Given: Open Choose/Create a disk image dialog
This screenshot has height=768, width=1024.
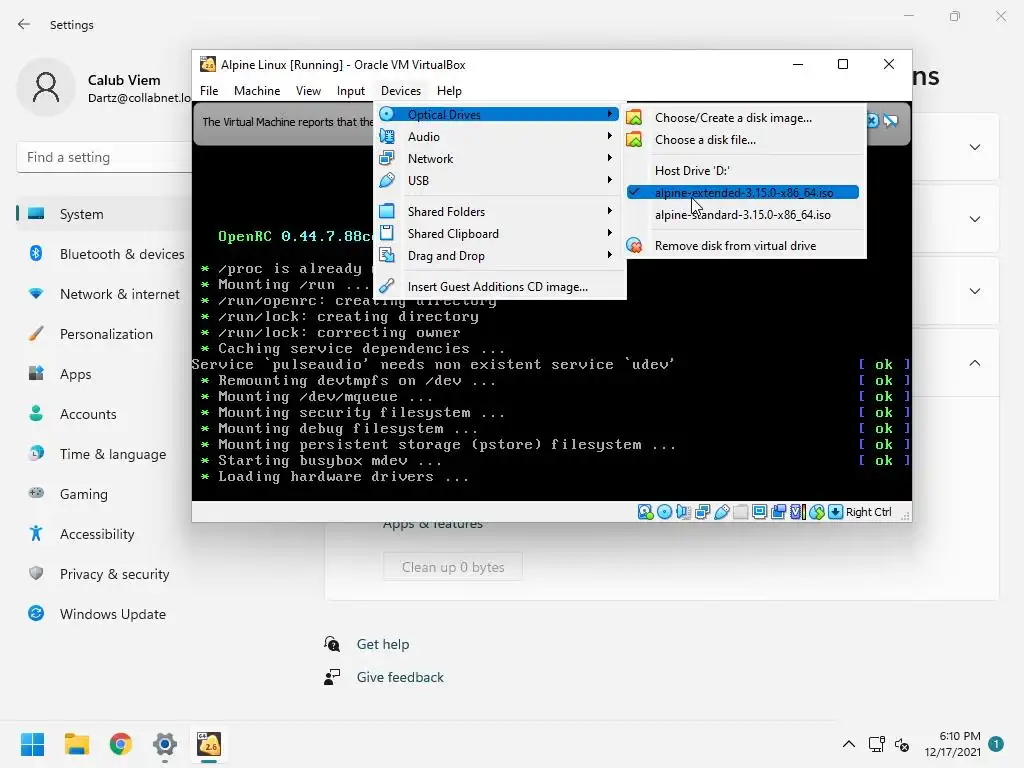Looking at the screenshot, I should 733,118.
